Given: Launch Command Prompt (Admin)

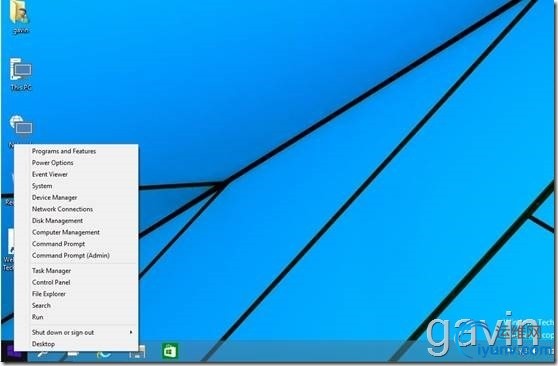Looking at the screenshot, I should point(76,256).
